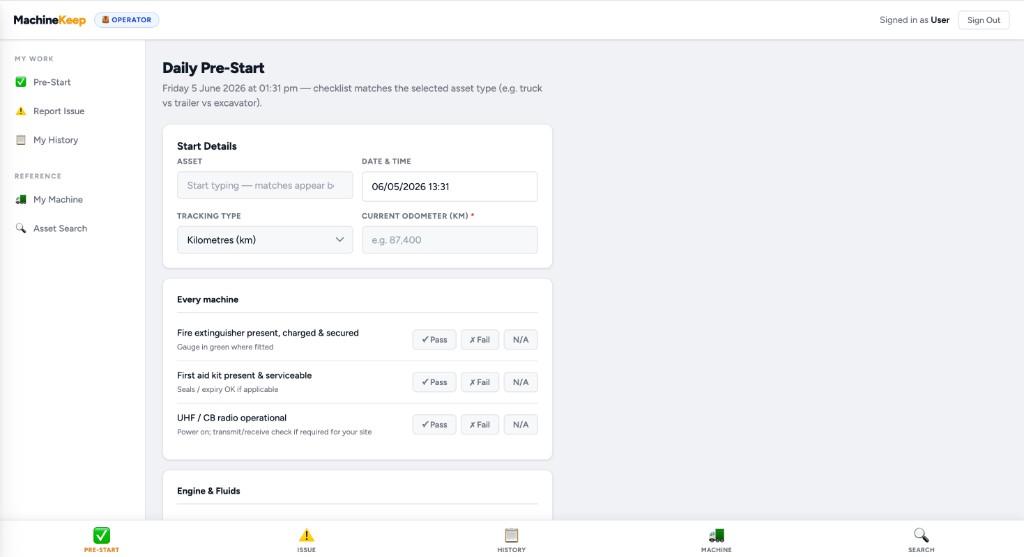Click Asset Search magnifier icon in sidebar
Viewport: 1024px width, 557px height.
(x=21, y=229)
